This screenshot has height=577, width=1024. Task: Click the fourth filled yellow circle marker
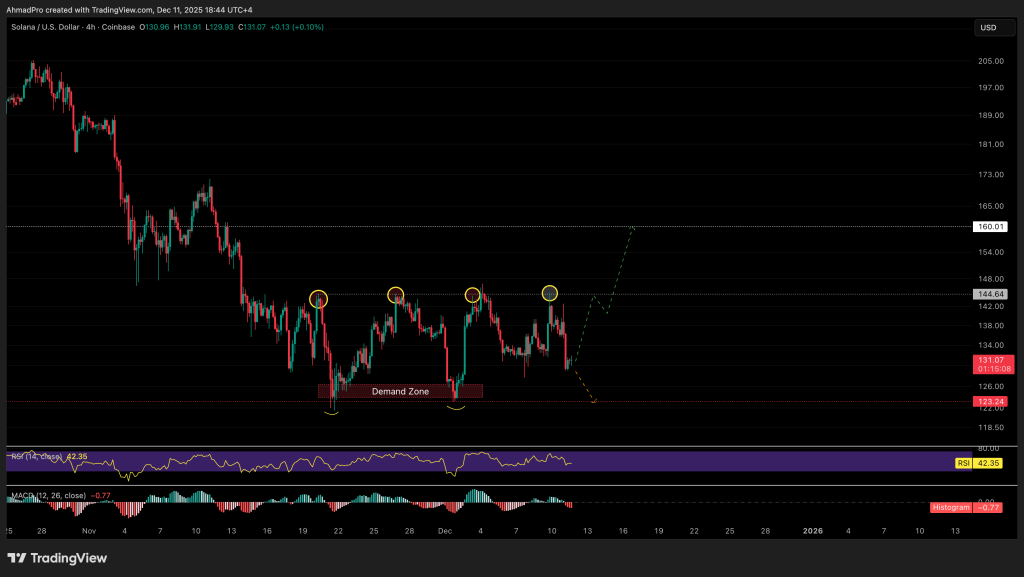550,293
